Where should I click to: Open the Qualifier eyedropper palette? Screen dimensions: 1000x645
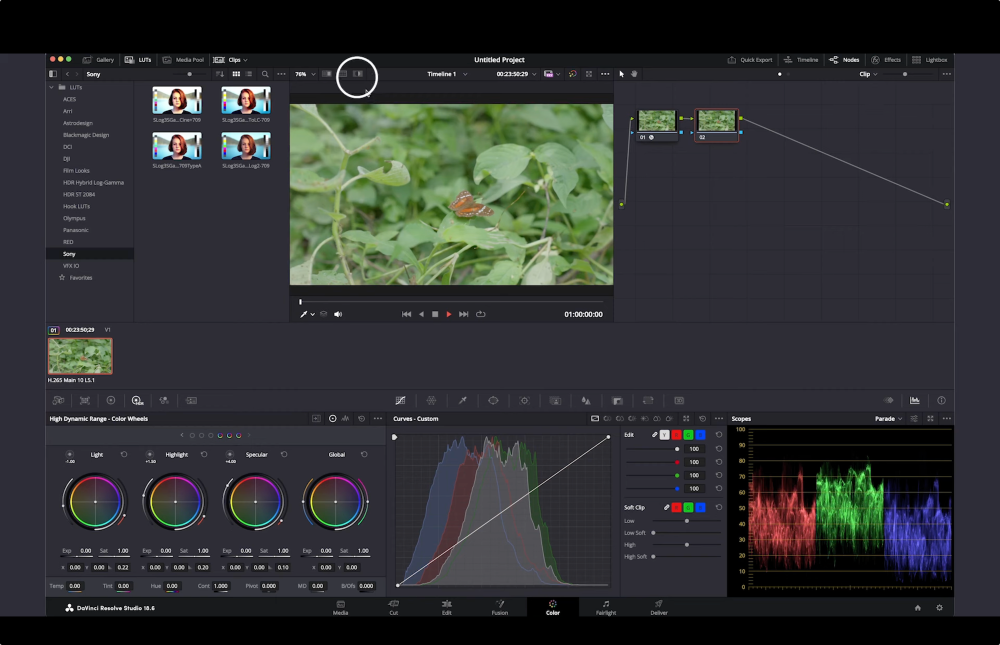[462, 401]
